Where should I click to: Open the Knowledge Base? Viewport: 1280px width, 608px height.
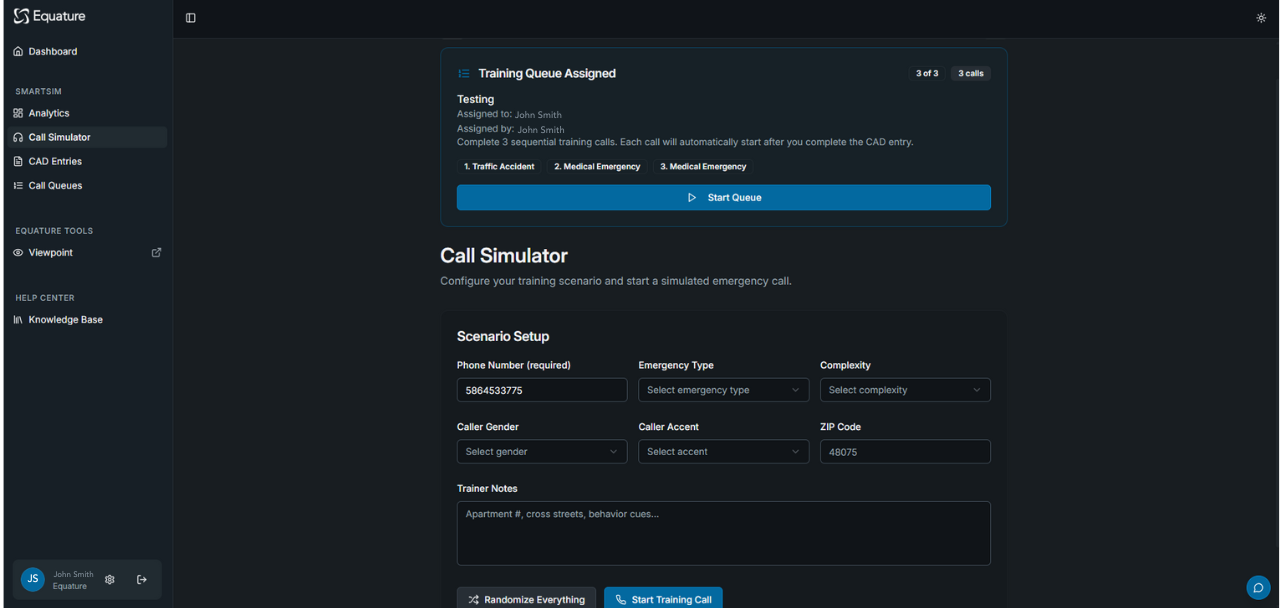pos(65,320)
